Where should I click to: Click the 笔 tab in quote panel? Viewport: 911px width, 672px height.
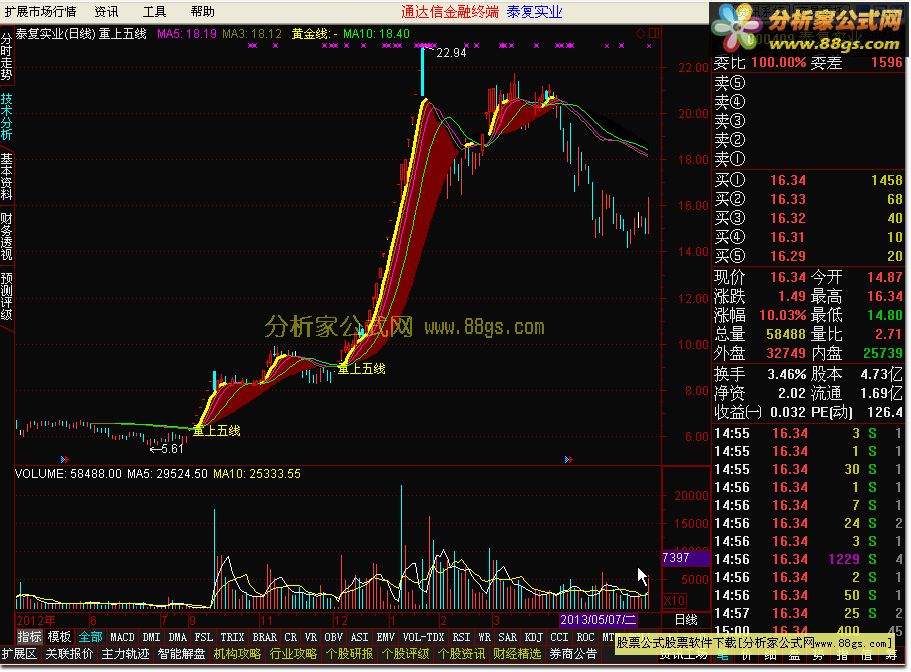pos(721,656)
